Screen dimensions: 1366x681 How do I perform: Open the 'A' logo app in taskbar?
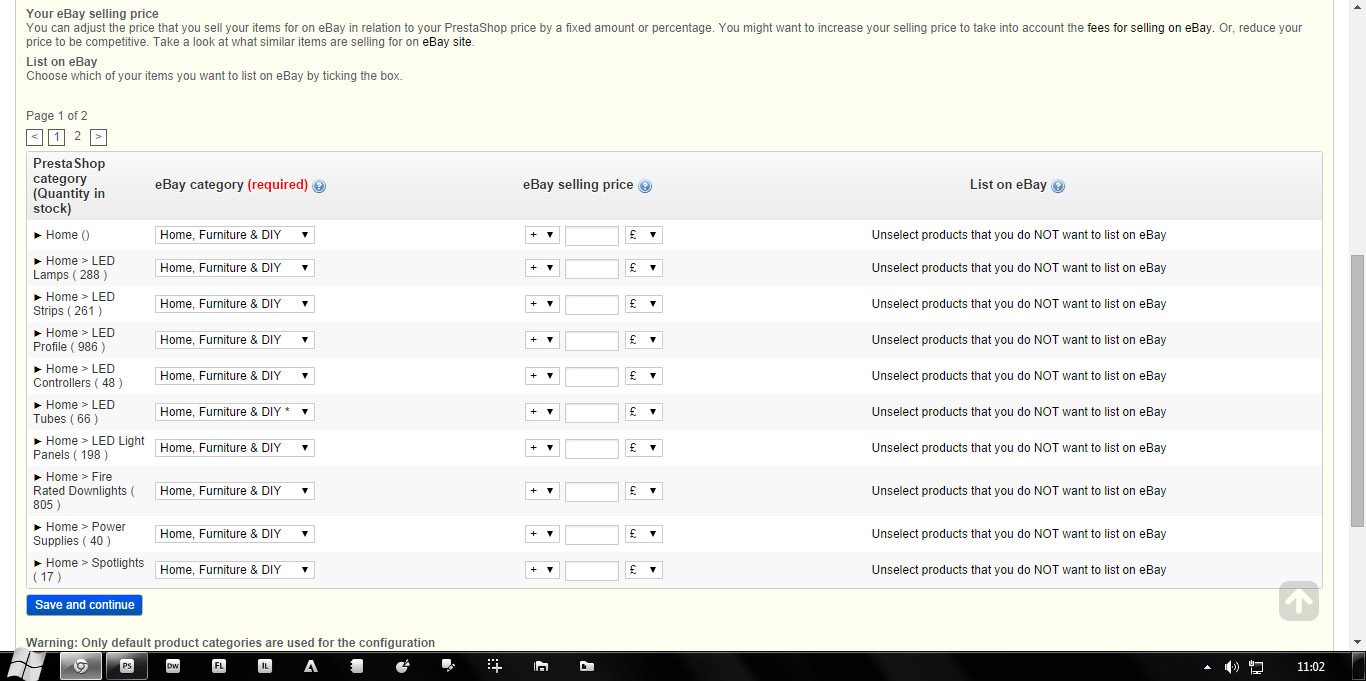point(311,666)
